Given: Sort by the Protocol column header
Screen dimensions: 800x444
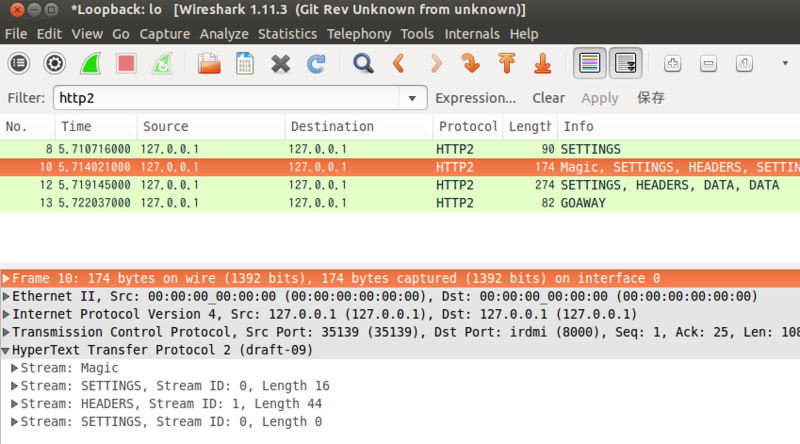Looking at the screenshot, I should [x=468, y=127].
